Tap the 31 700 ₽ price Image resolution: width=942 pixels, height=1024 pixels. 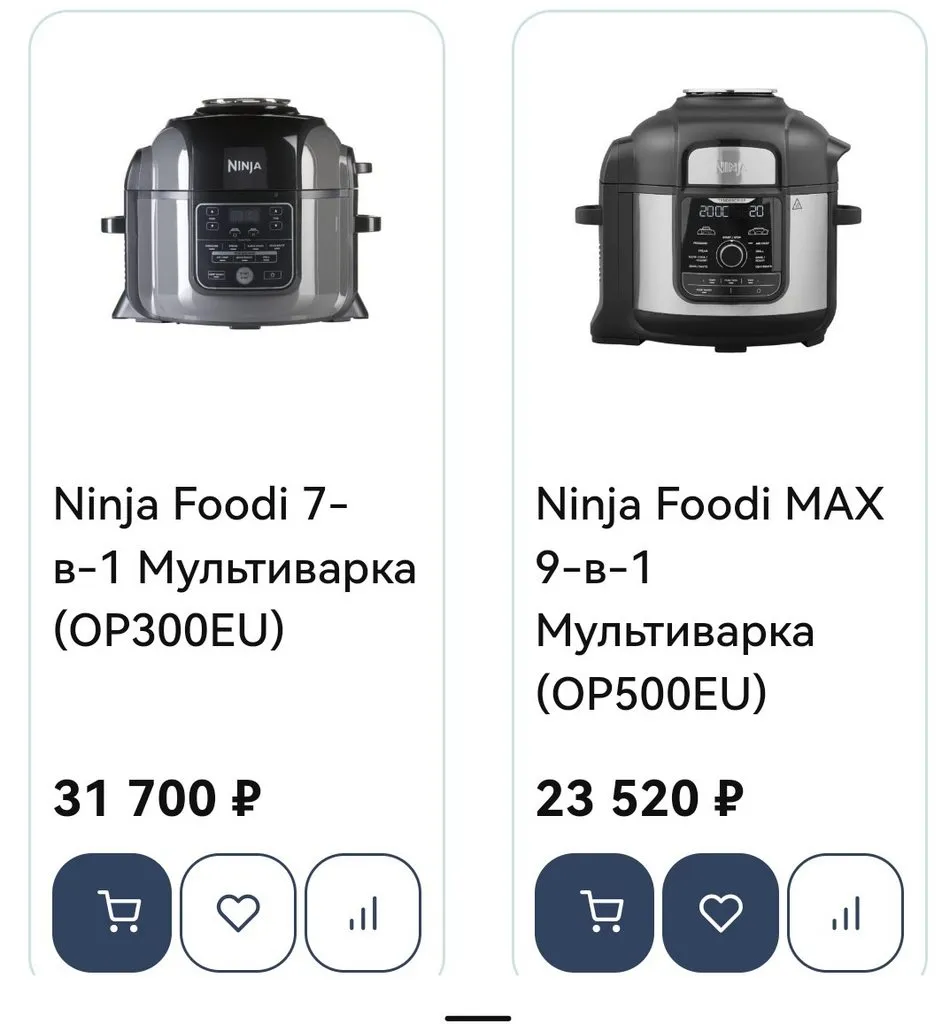coord(156,799)
